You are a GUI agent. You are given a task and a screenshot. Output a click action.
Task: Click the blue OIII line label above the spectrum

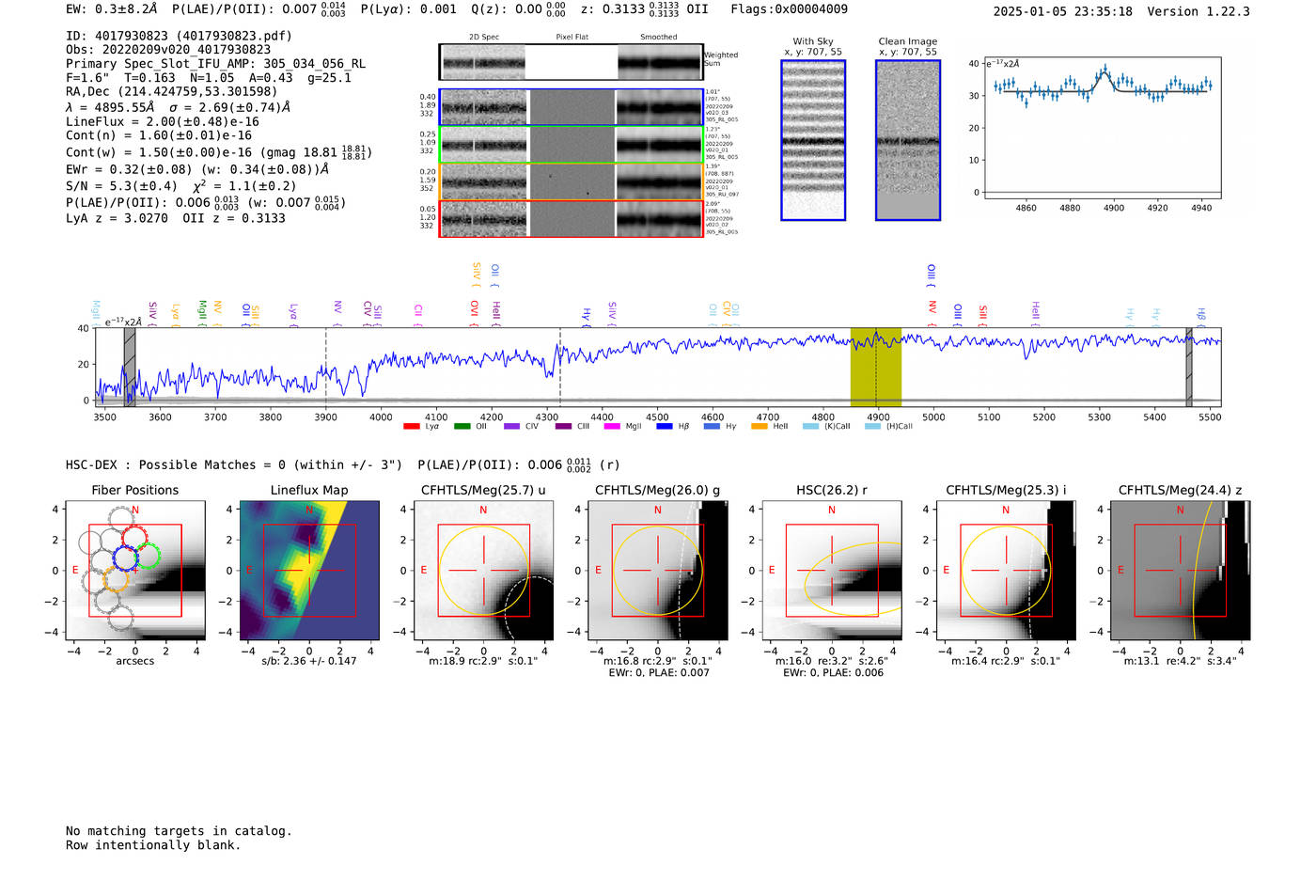(x=932, y=274)
